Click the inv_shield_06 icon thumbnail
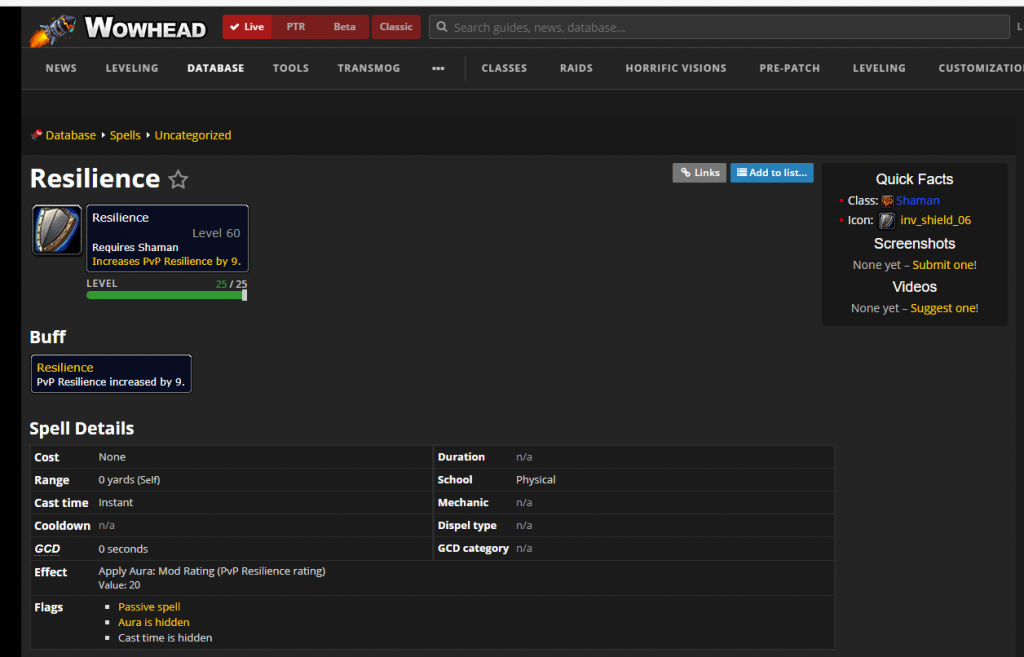The width and height of the screenshot is (1024, 657). coord(887,221)
